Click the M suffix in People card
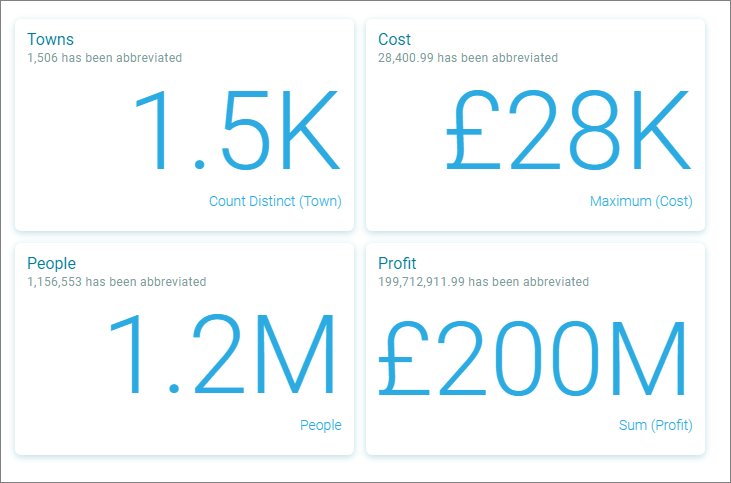The width and height of the screenshot is (731, 483). click(x=296, y=354)
